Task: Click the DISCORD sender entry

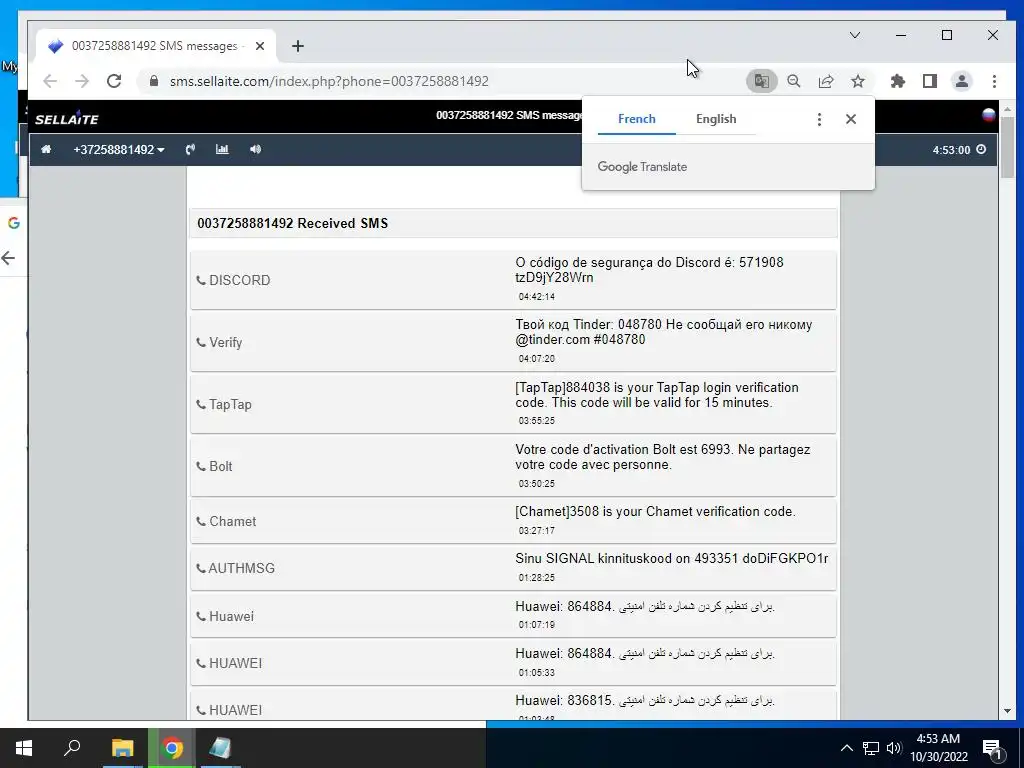Action: point(233,280)
